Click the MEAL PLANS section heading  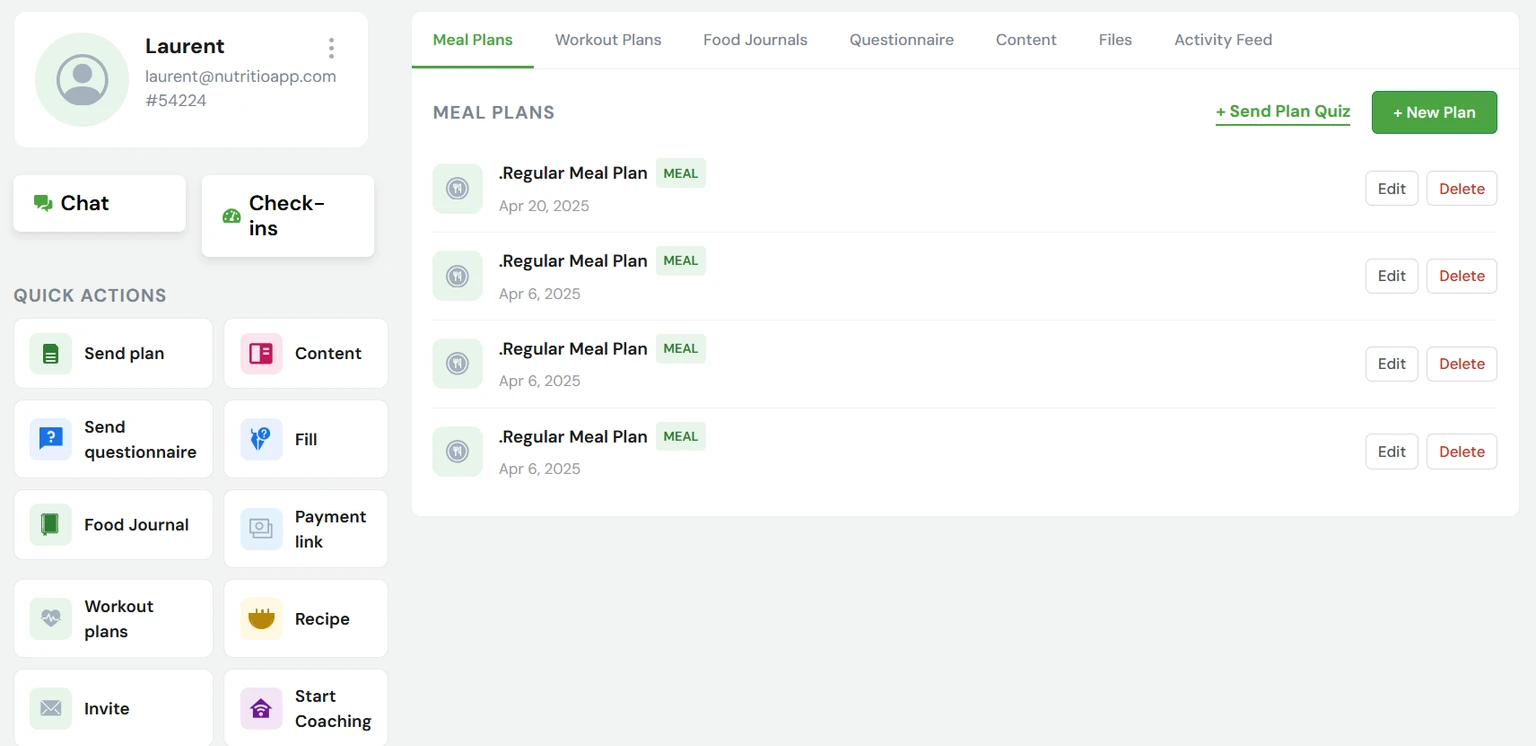(494, 113)
